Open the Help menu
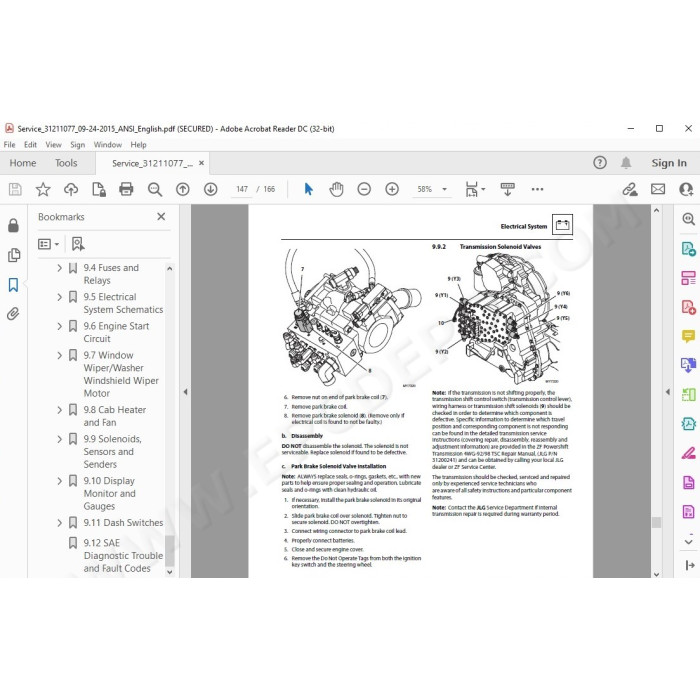Viewport: 700px width, 700px height. [x=138, y=145]
